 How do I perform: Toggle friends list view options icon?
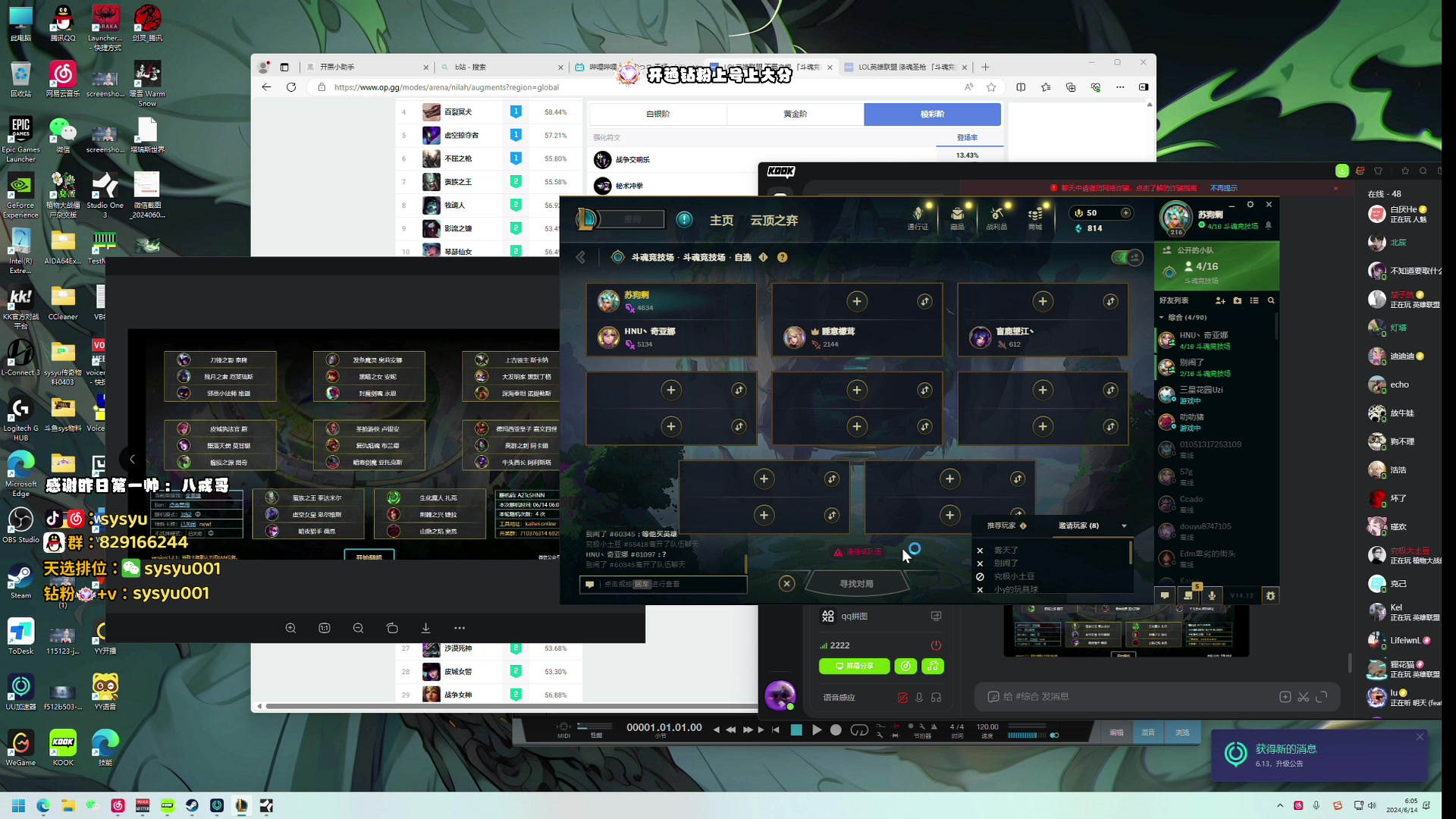(1254, 300)
